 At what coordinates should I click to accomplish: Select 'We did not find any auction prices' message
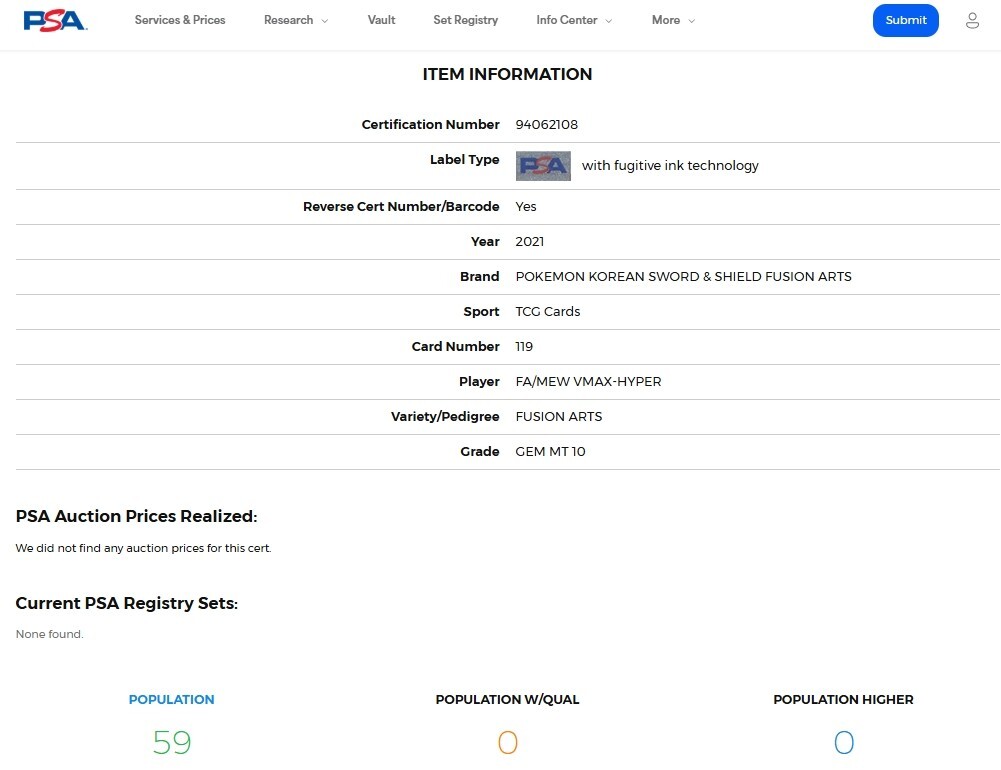(143, 548)
